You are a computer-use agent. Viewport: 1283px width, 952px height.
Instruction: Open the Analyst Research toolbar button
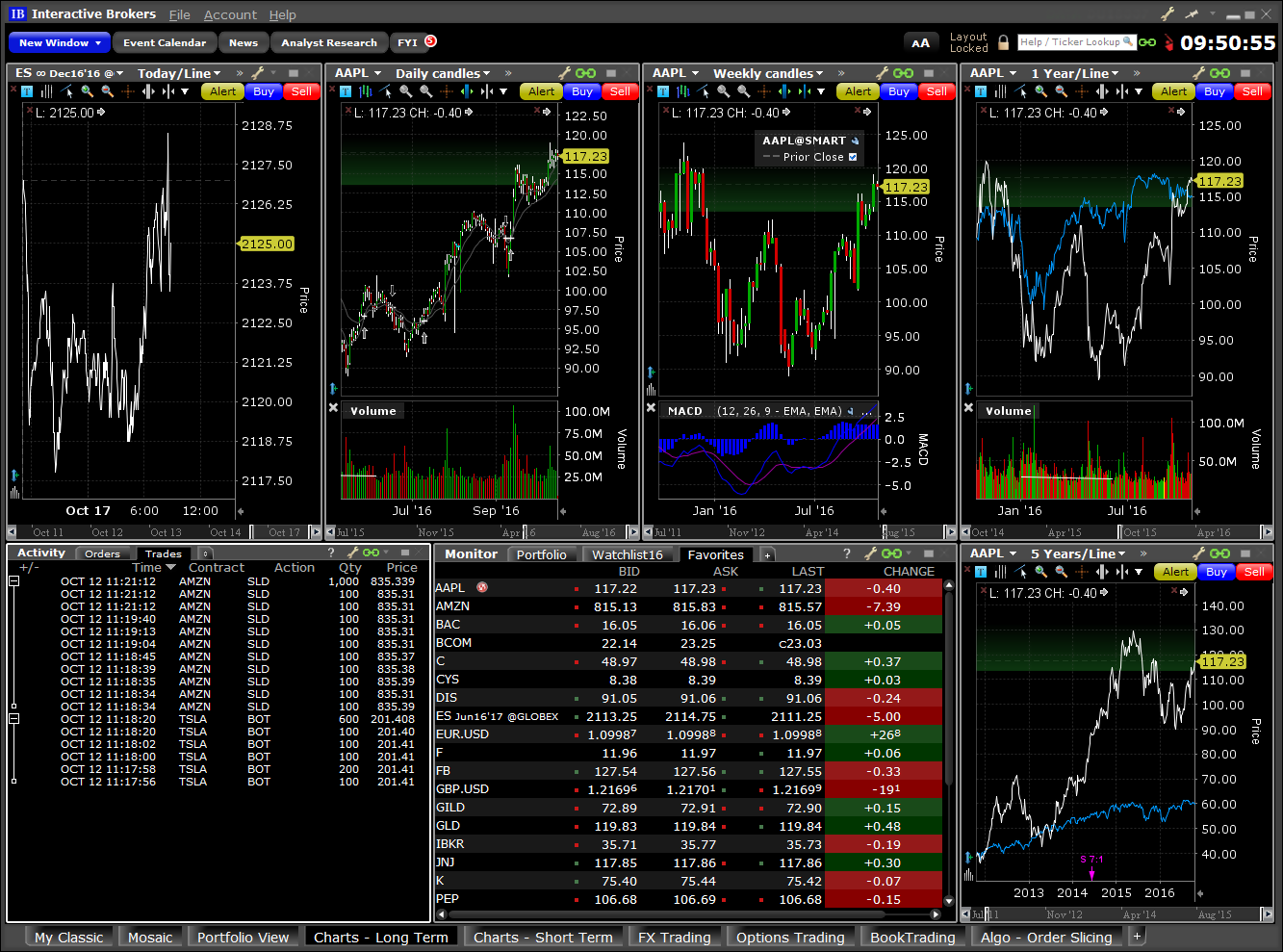(x=329, y=42)
